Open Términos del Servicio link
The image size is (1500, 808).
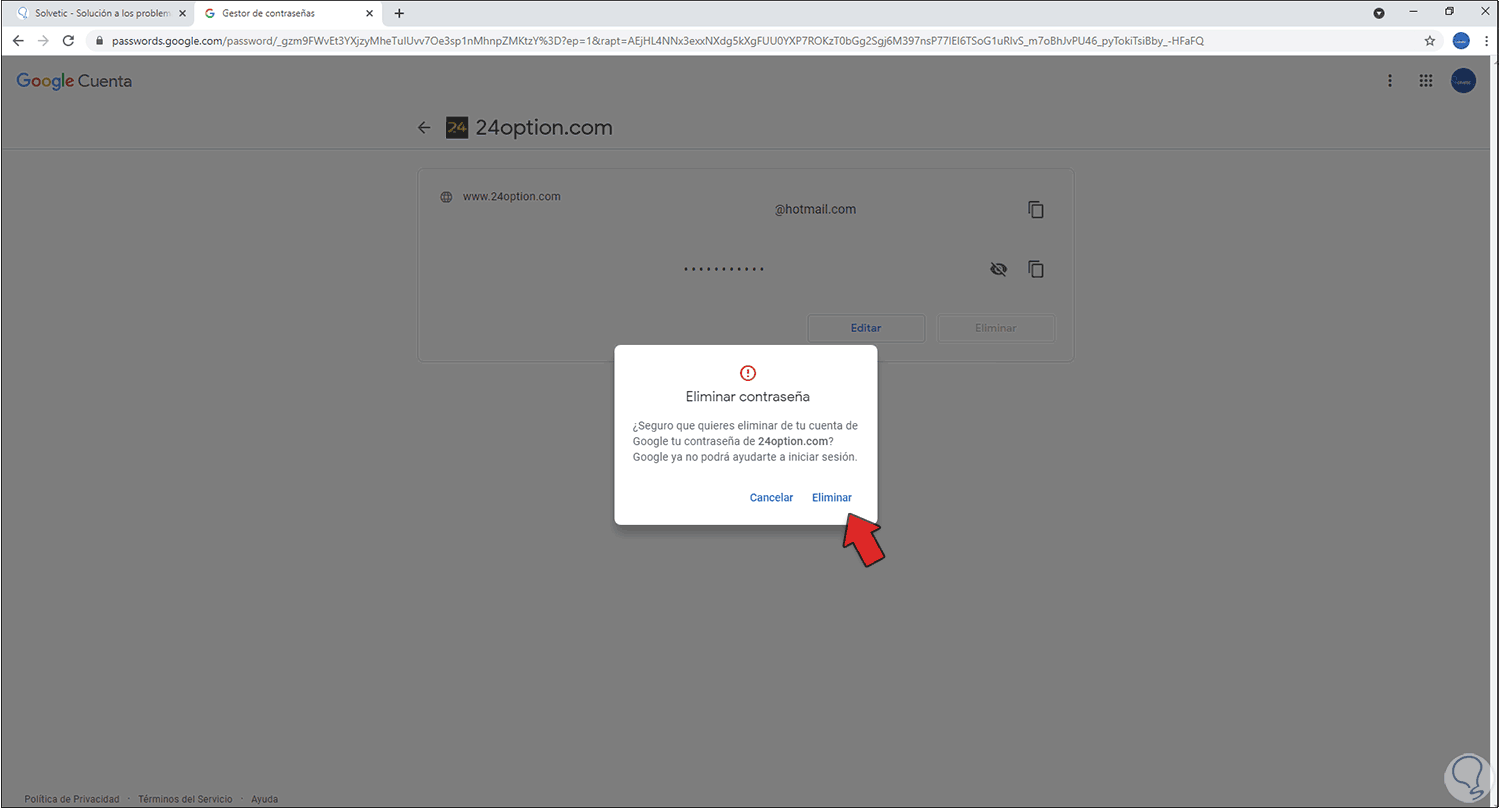[x=185, y=799]
